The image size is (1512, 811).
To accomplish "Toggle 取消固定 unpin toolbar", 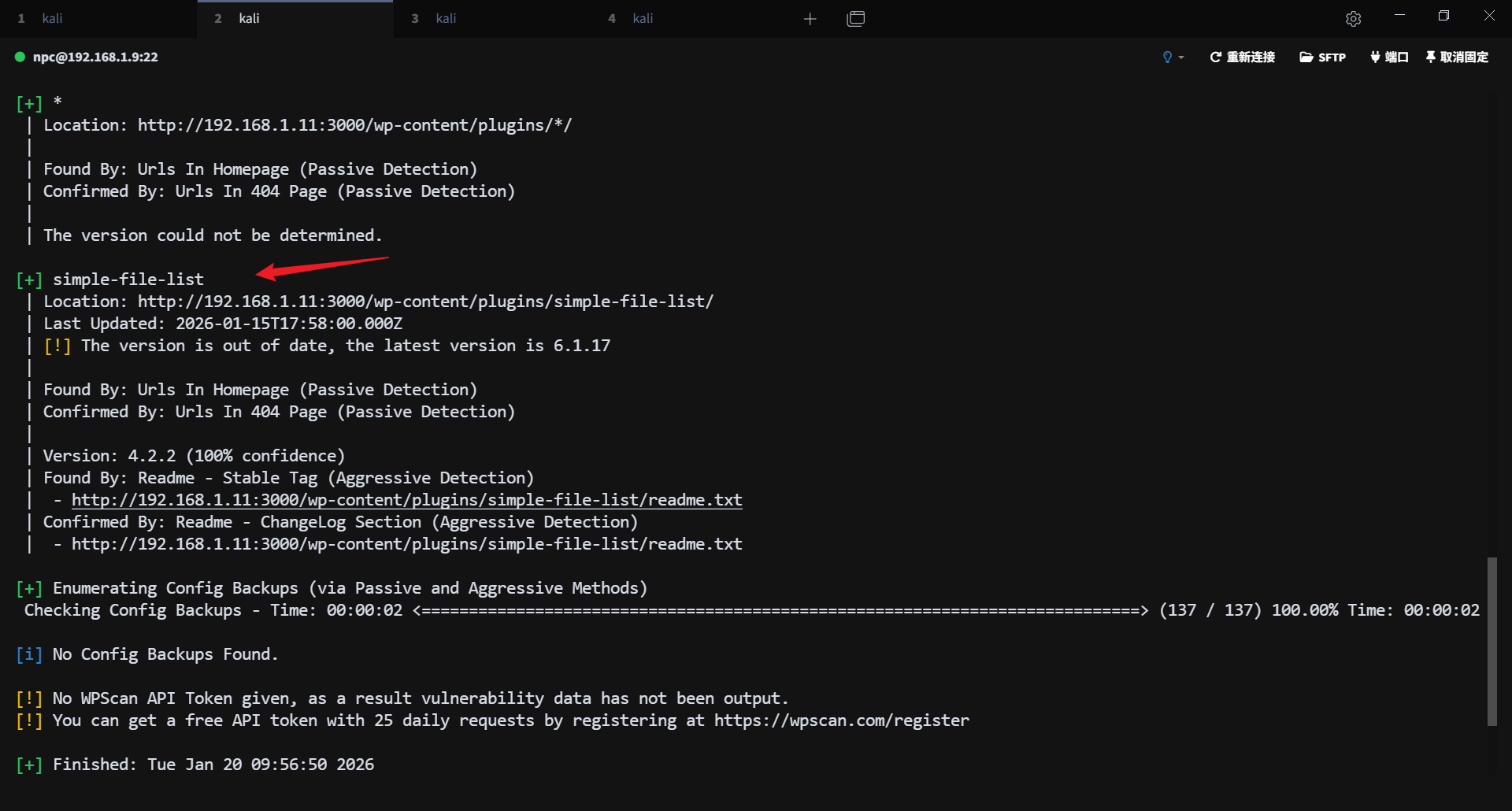I will coord(1457,57).
